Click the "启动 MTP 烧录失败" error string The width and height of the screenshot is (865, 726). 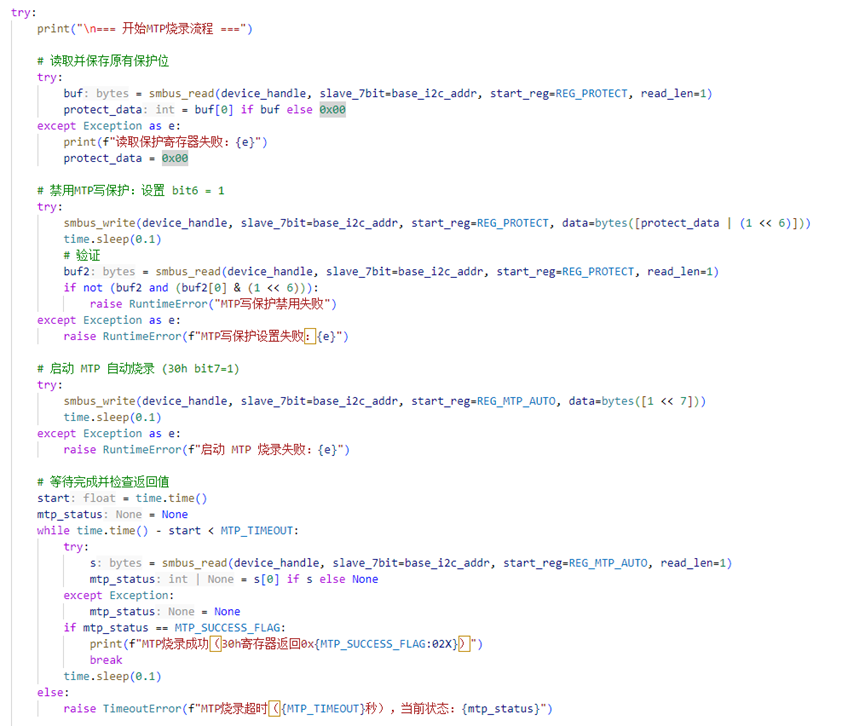[269, 450]
